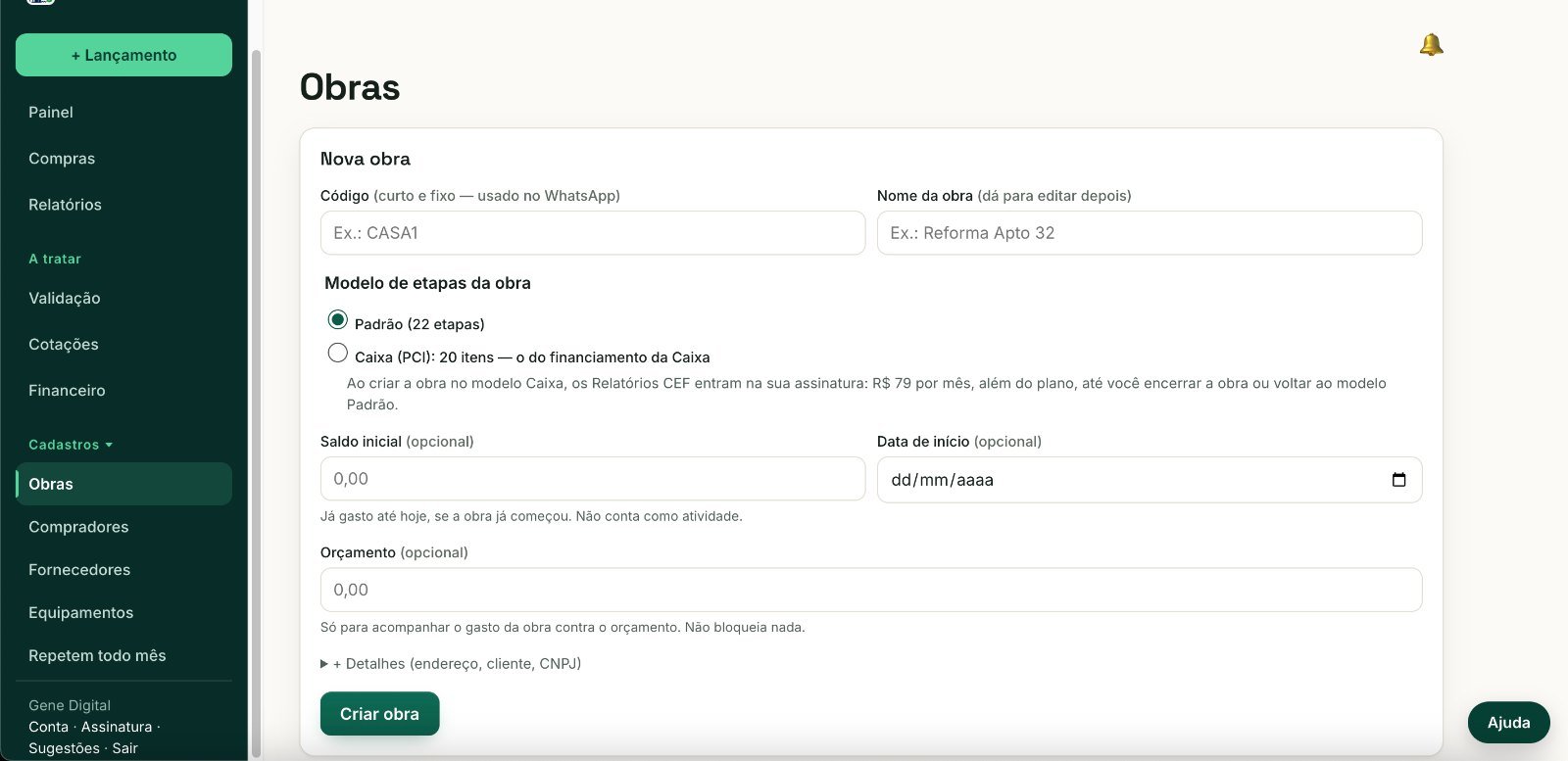
Task: Click the Nova obra heading
Action: tap(366, 159)
